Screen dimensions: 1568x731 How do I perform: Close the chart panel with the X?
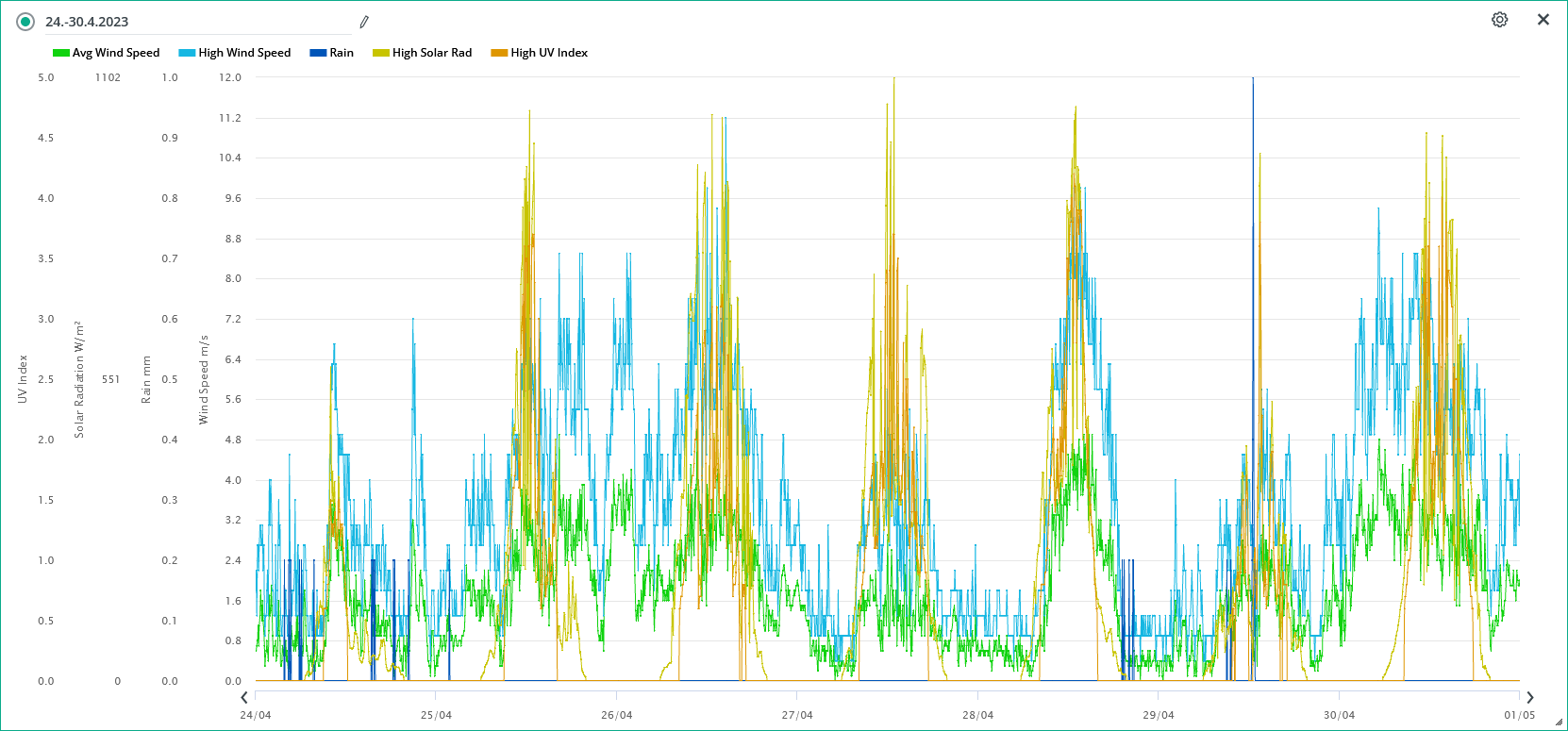tap(1543, 20)
